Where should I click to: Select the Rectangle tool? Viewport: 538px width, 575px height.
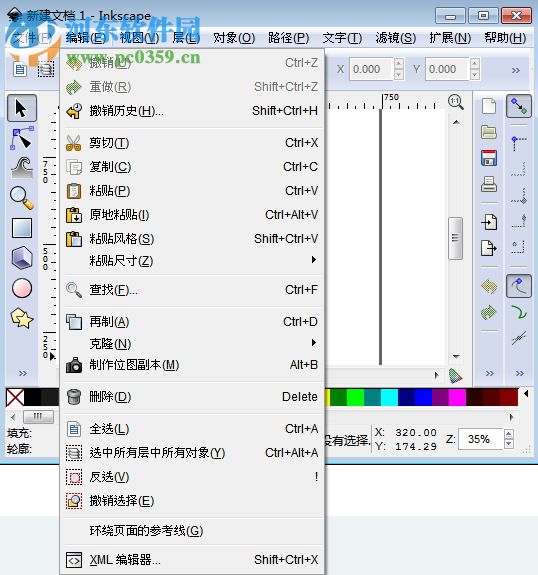(22, 228)
